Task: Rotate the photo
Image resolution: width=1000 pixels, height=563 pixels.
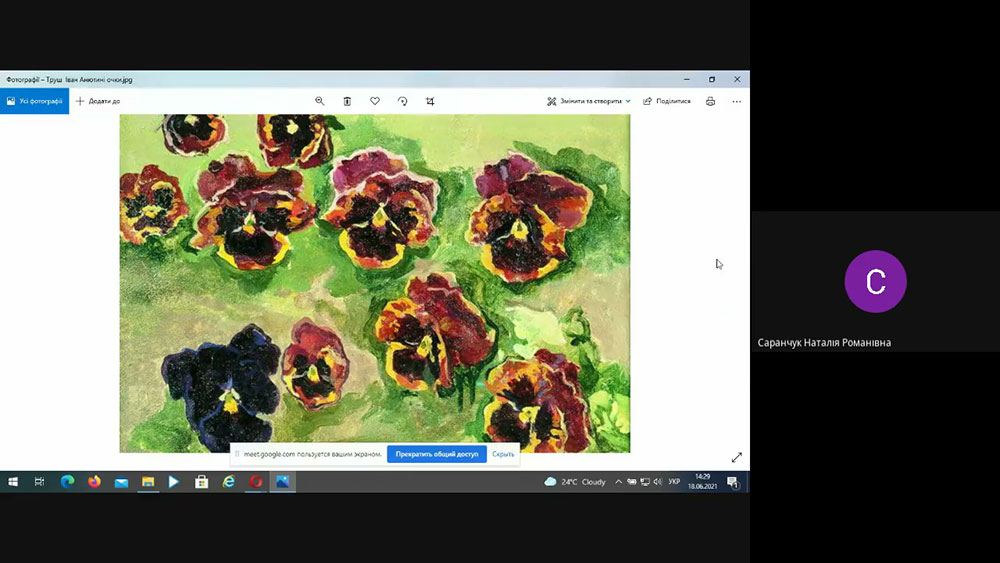Action: coord(402,101)
